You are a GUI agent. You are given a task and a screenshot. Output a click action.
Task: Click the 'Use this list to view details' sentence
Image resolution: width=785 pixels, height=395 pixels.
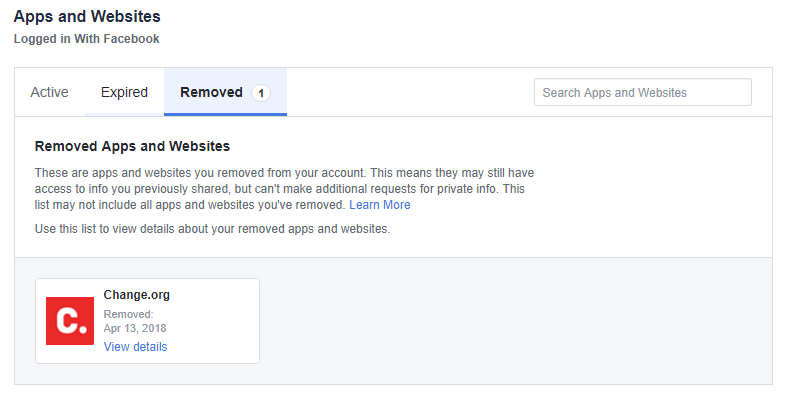pos(212,229)
